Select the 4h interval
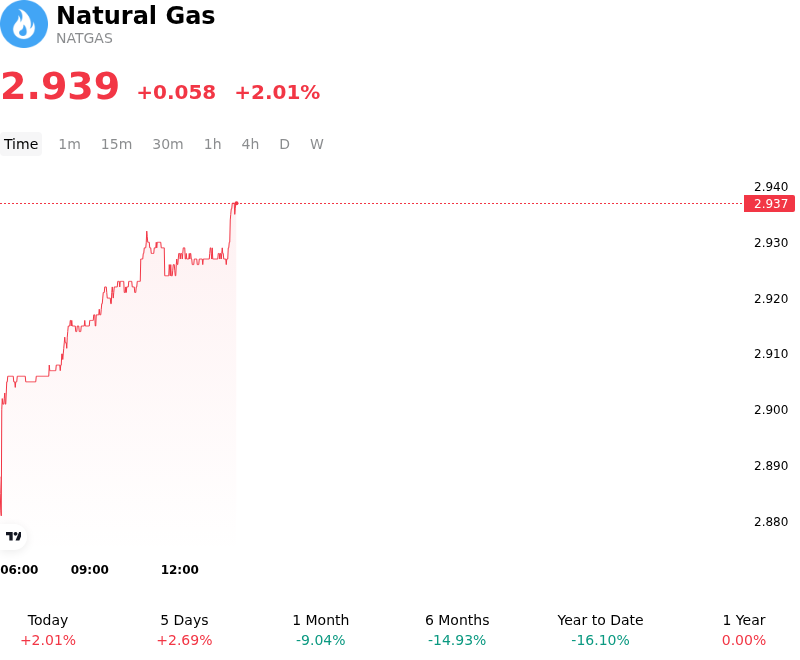The height and width of the screenshot is (660, 800). (250, 144)
